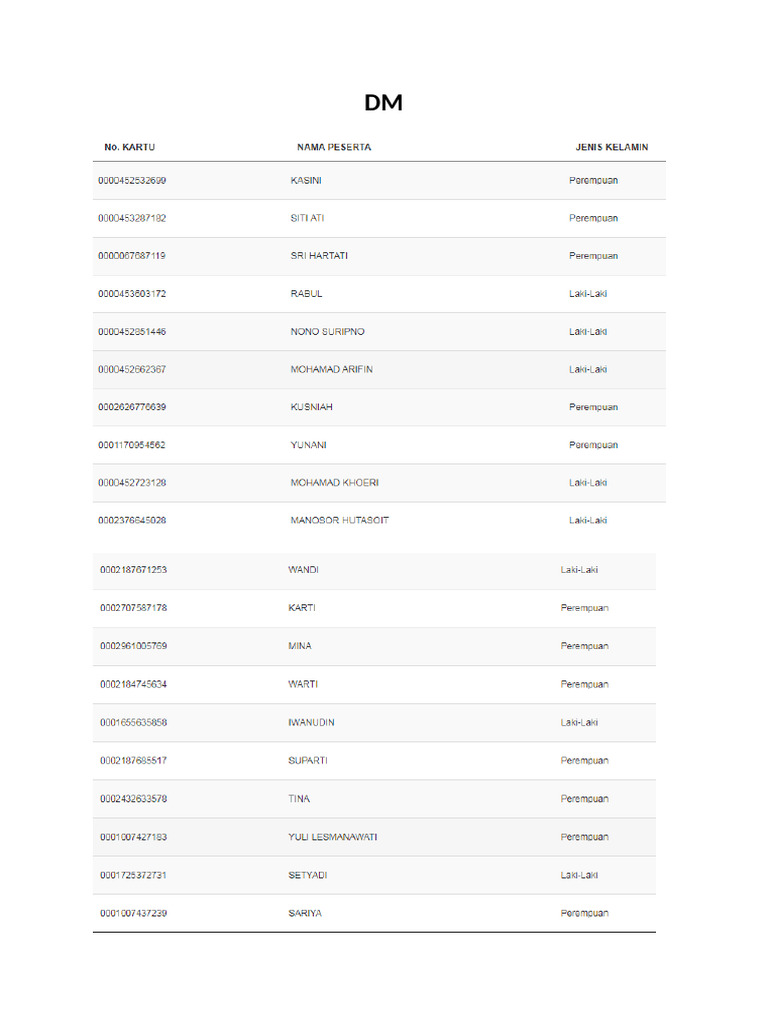Click the name SUPARTI

pyautogui.click(x=308, y=761)
